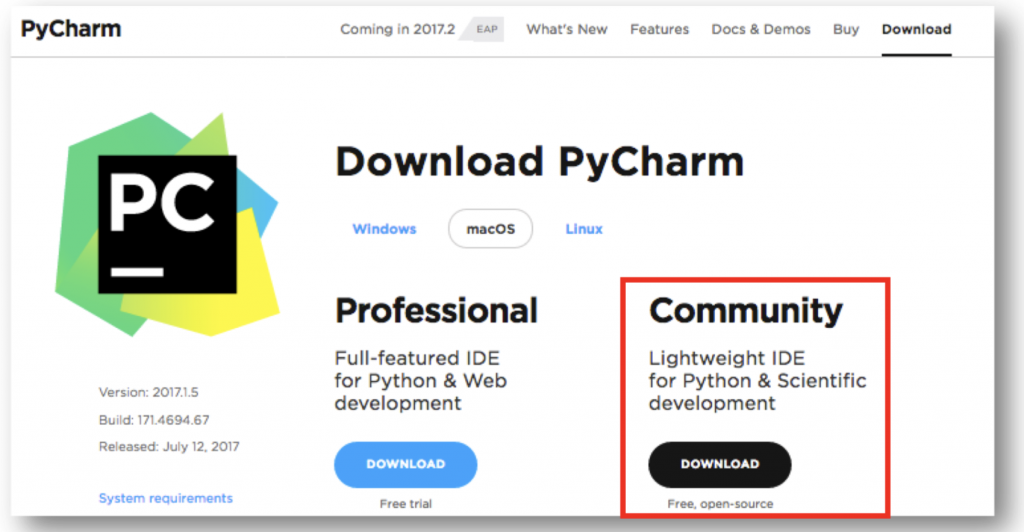Click the Version: 2017.1.5 text

click(x=148, y=392)
